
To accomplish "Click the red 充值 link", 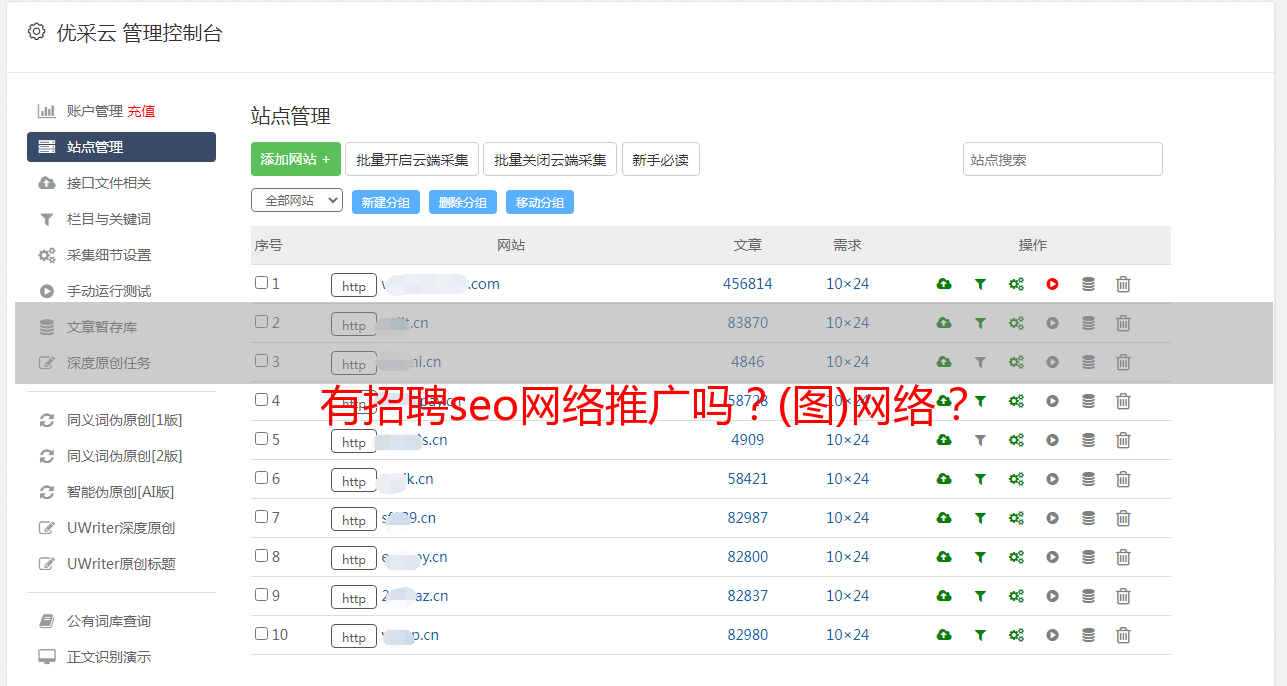I will coord(141,111).
